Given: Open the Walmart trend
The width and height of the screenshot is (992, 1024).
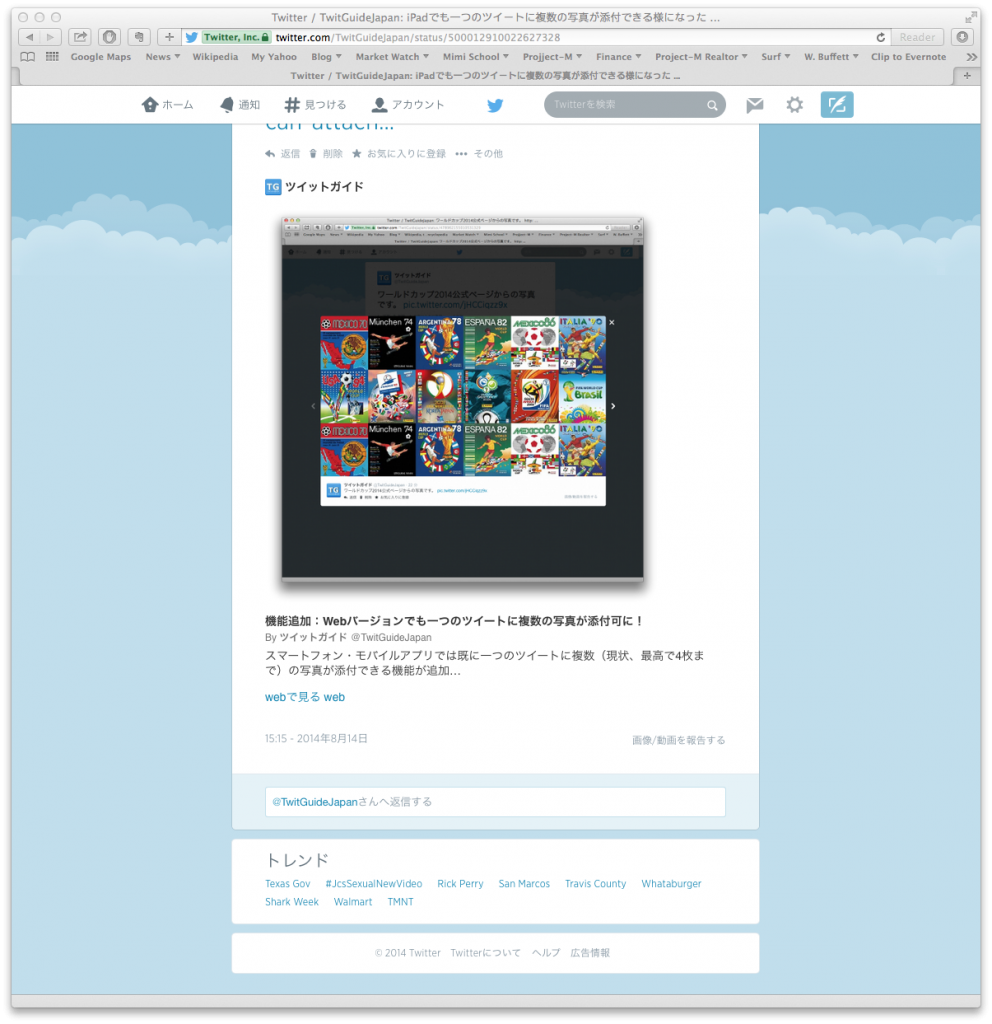Looking at the screenshot, I should tap(353, 902).
